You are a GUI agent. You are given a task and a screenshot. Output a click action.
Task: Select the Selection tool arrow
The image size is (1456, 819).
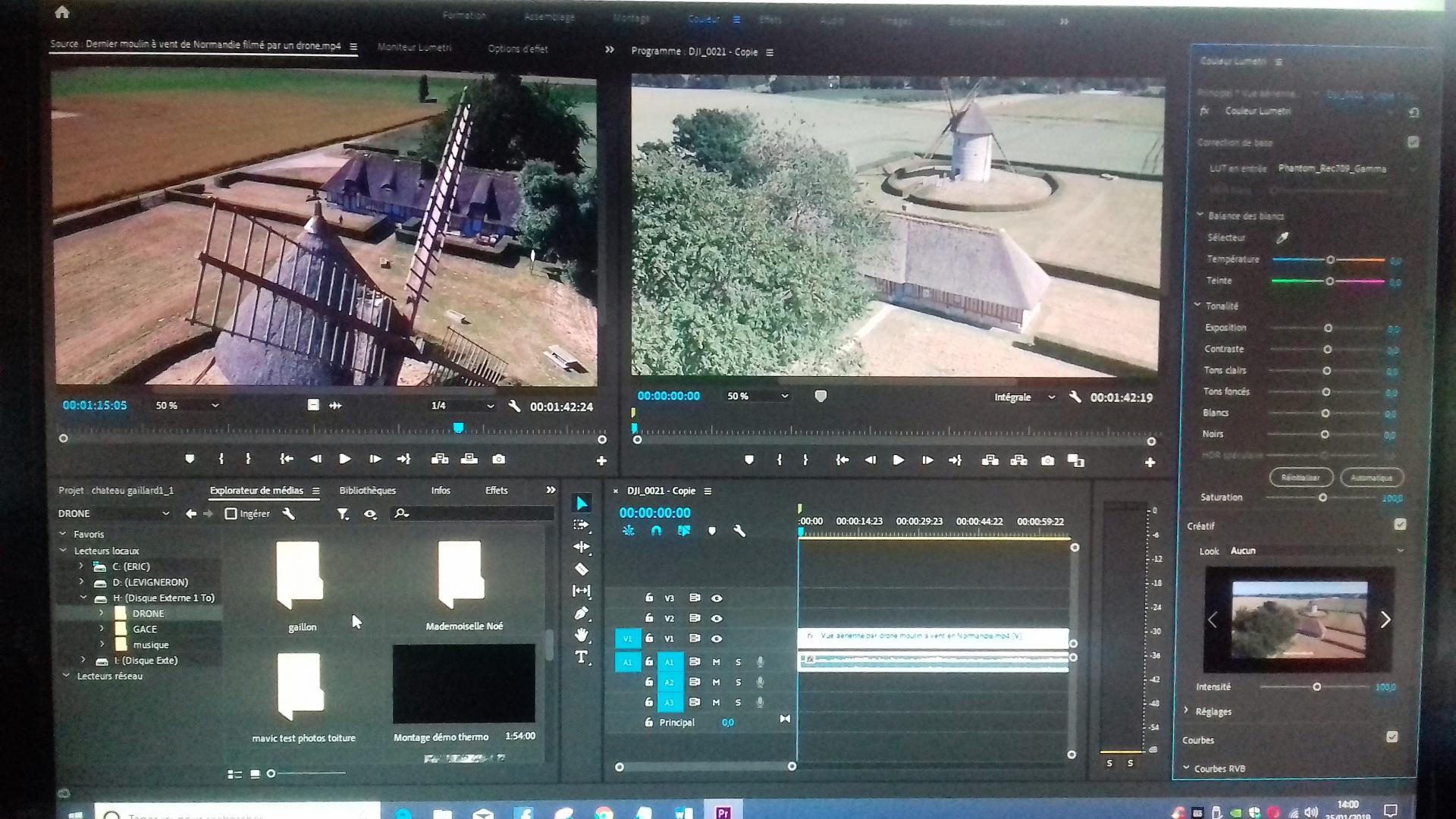coord(582,504)
